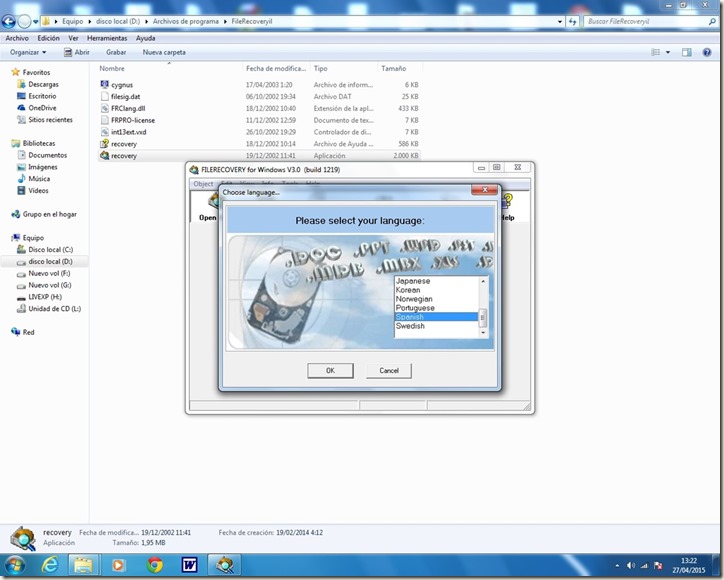Viewport: 724px width, 580px height.
Task: Open the Archivo menu
Action: pos(17,38)
